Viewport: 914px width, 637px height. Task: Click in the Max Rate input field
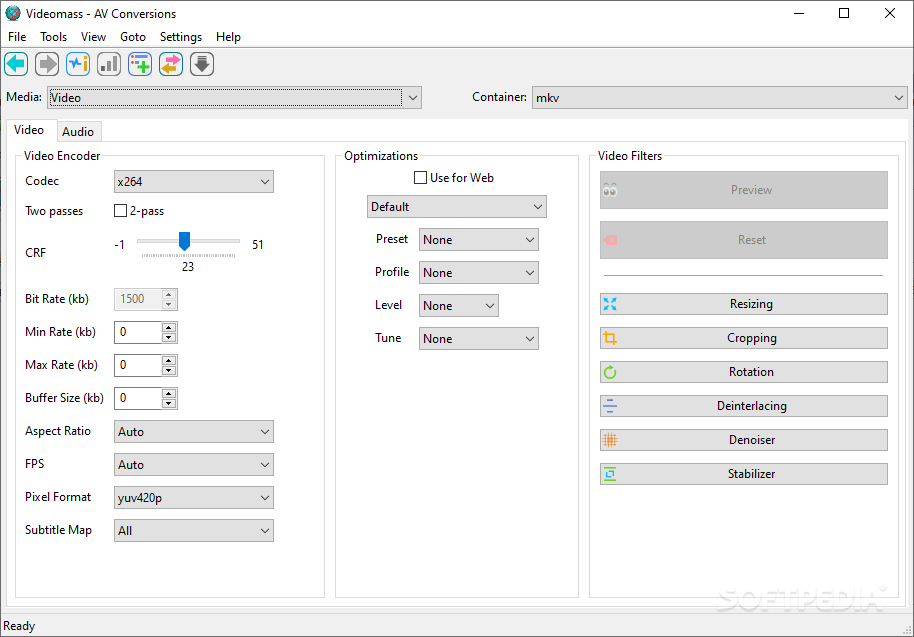(138, 365)
